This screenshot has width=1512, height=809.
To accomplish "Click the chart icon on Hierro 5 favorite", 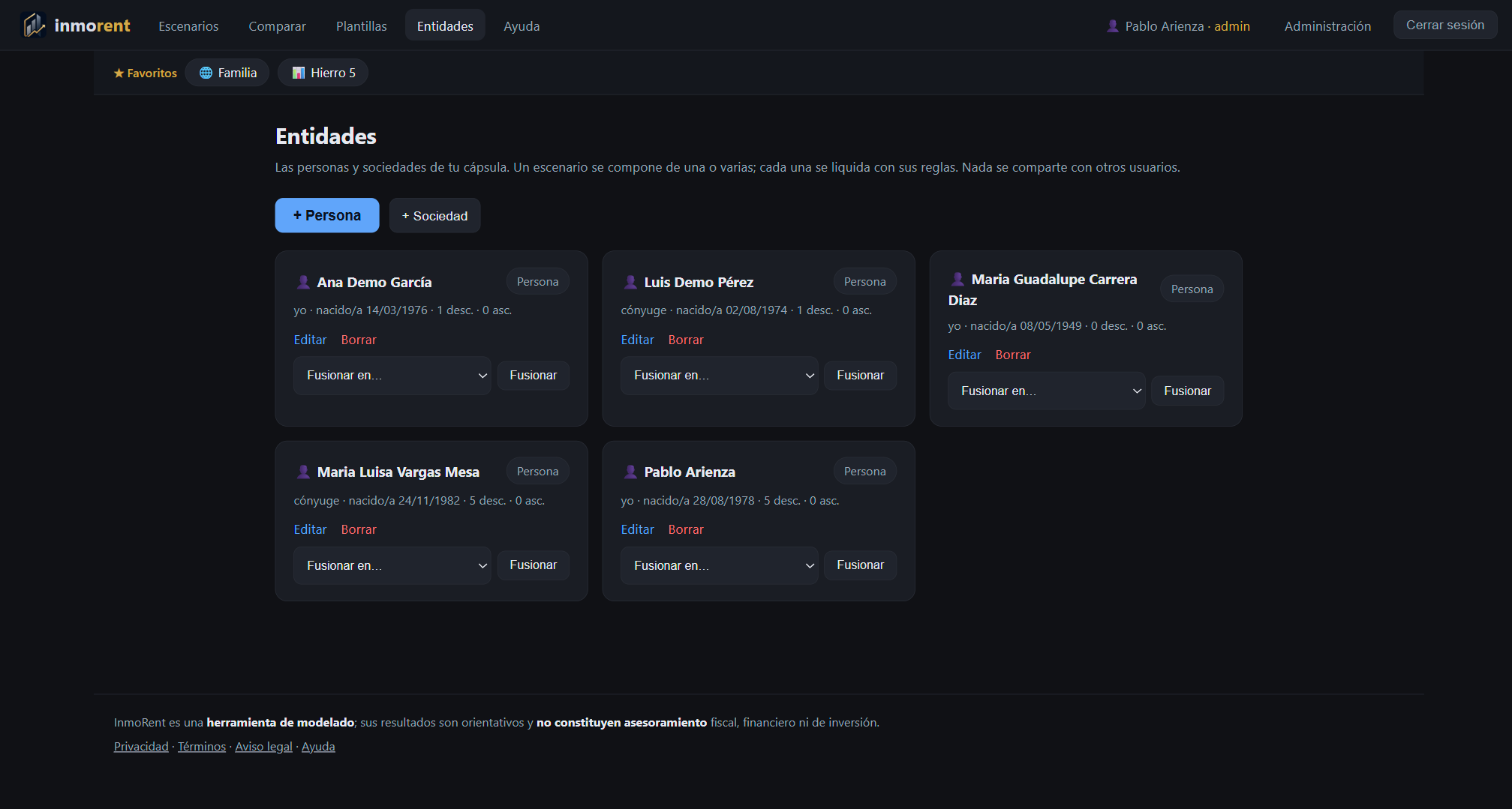I will pos(298,73).
